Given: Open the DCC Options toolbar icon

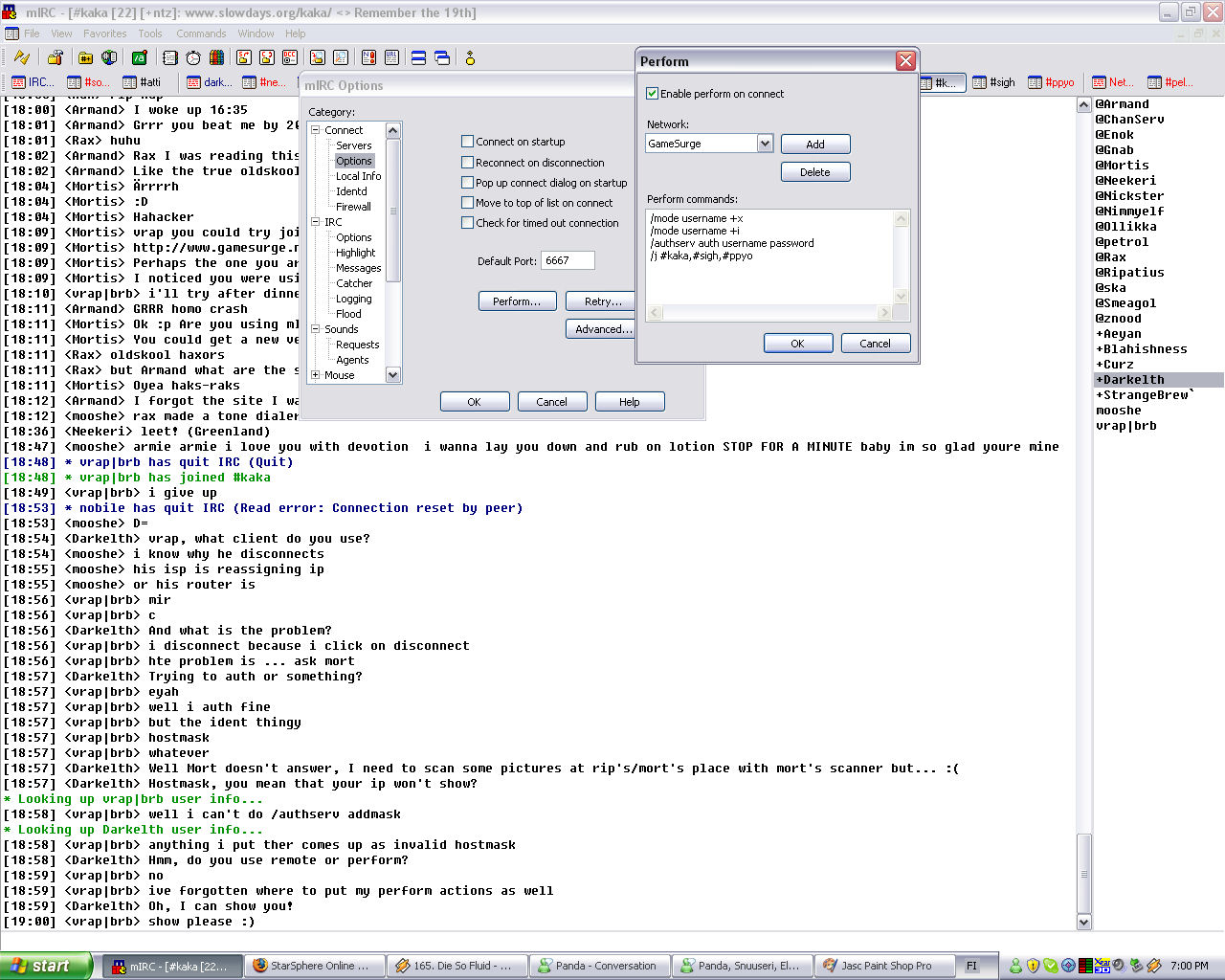Looking at the screenshot, I should click(290, 57).
